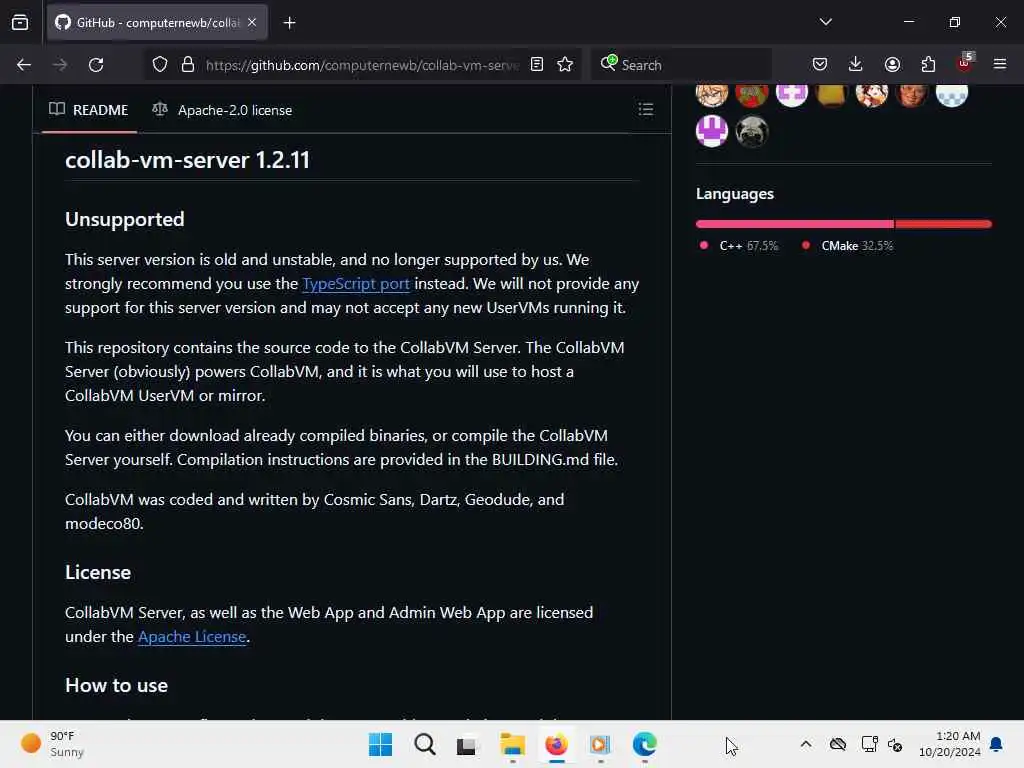
Task: Switch to the README tab
Action: (89, 110)
